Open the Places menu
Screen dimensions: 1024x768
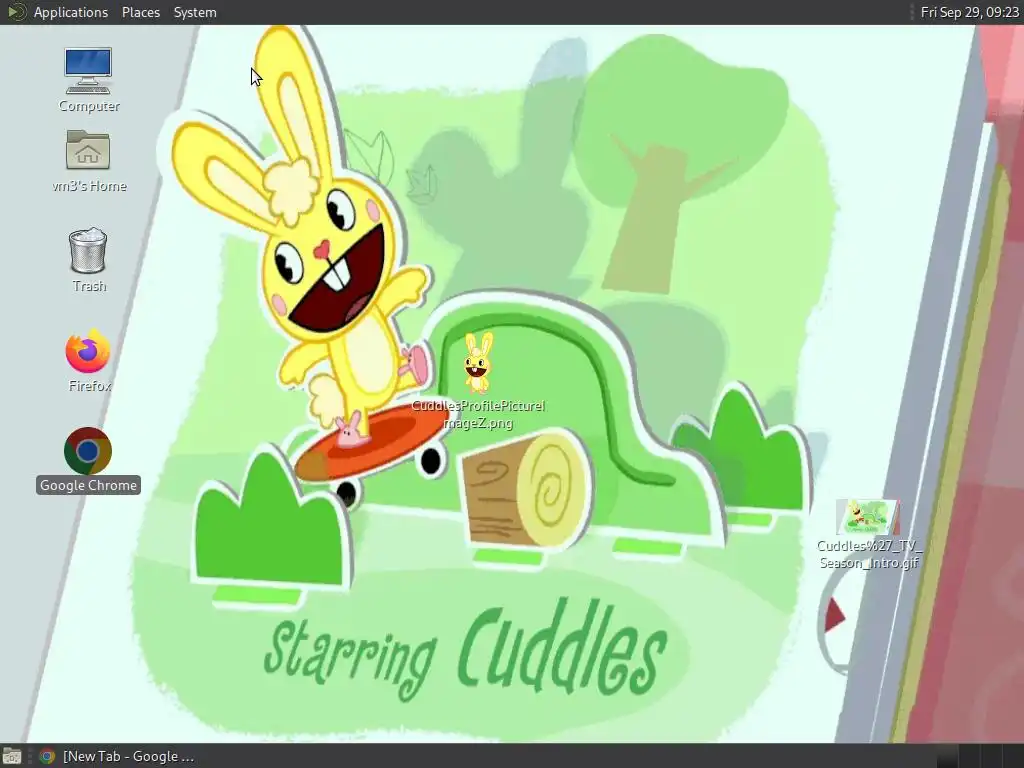[x=141, y=12]
